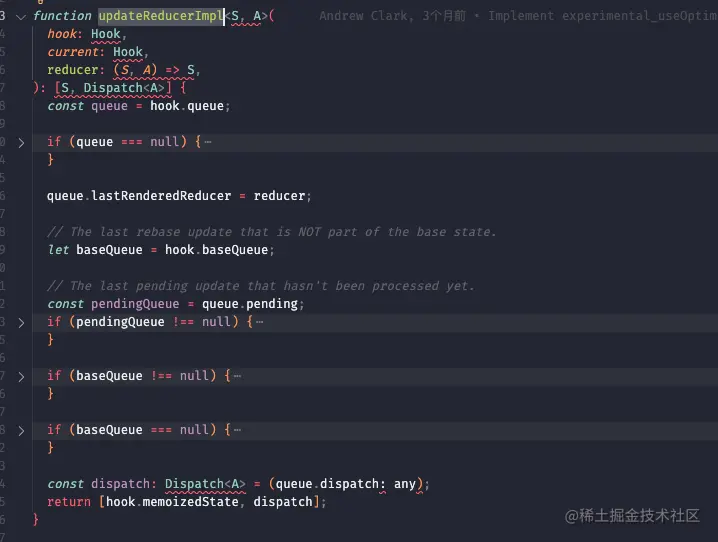The height and width of the screenshot is (542, 718).
Task: Click the fold ellipsis after 'baseQueue !== null) {'
Action: tap(237, 376)
